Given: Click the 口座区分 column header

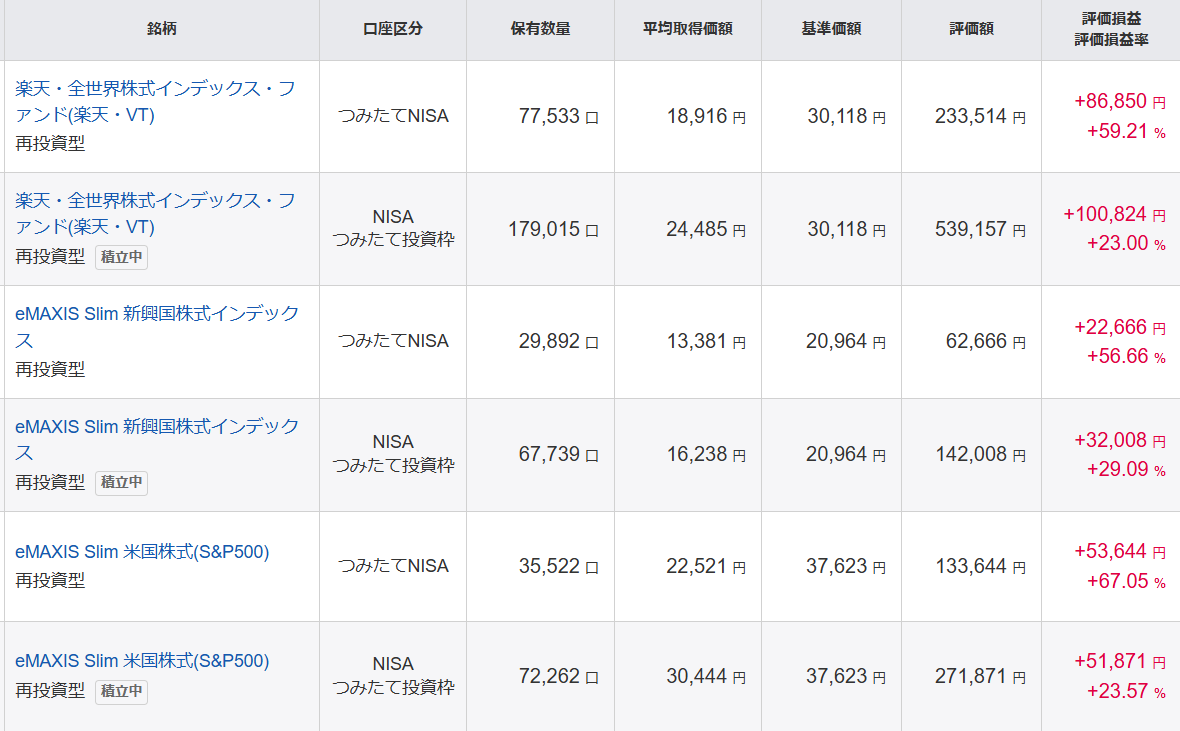Looking at the screenshot, I should [x=392, y=29].
